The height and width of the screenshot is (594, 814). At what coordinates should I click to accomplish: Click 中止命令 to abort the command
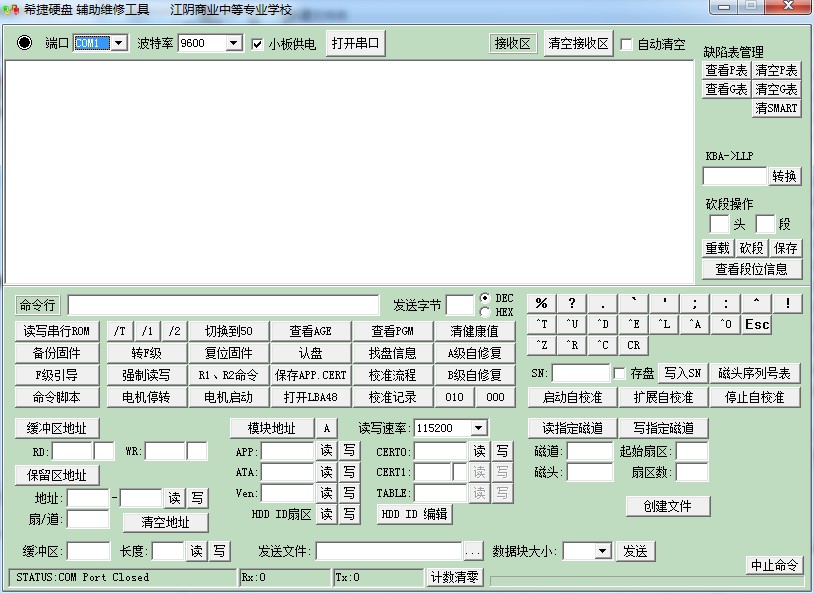point(775,565)
